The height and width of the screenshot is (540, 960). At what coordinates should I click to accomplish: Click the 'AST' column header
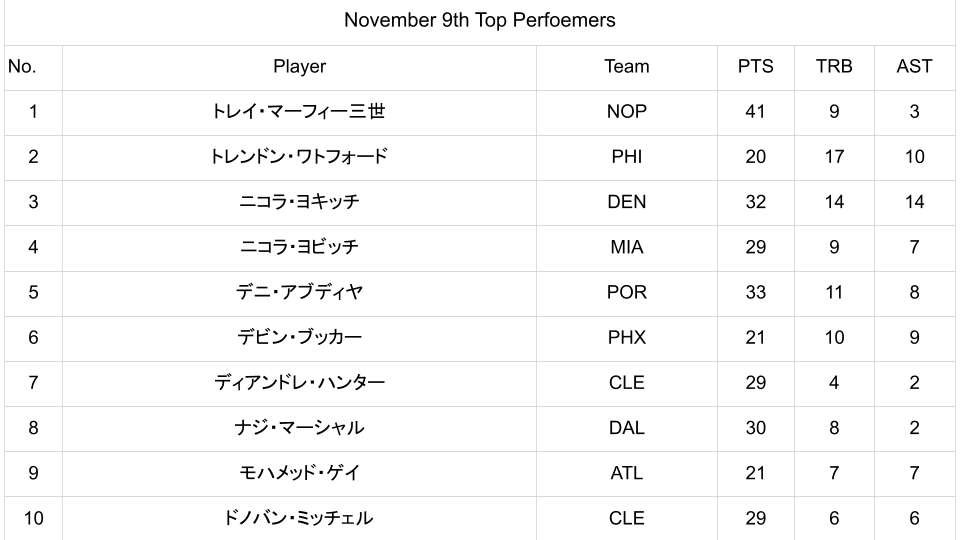coord(914,67)
